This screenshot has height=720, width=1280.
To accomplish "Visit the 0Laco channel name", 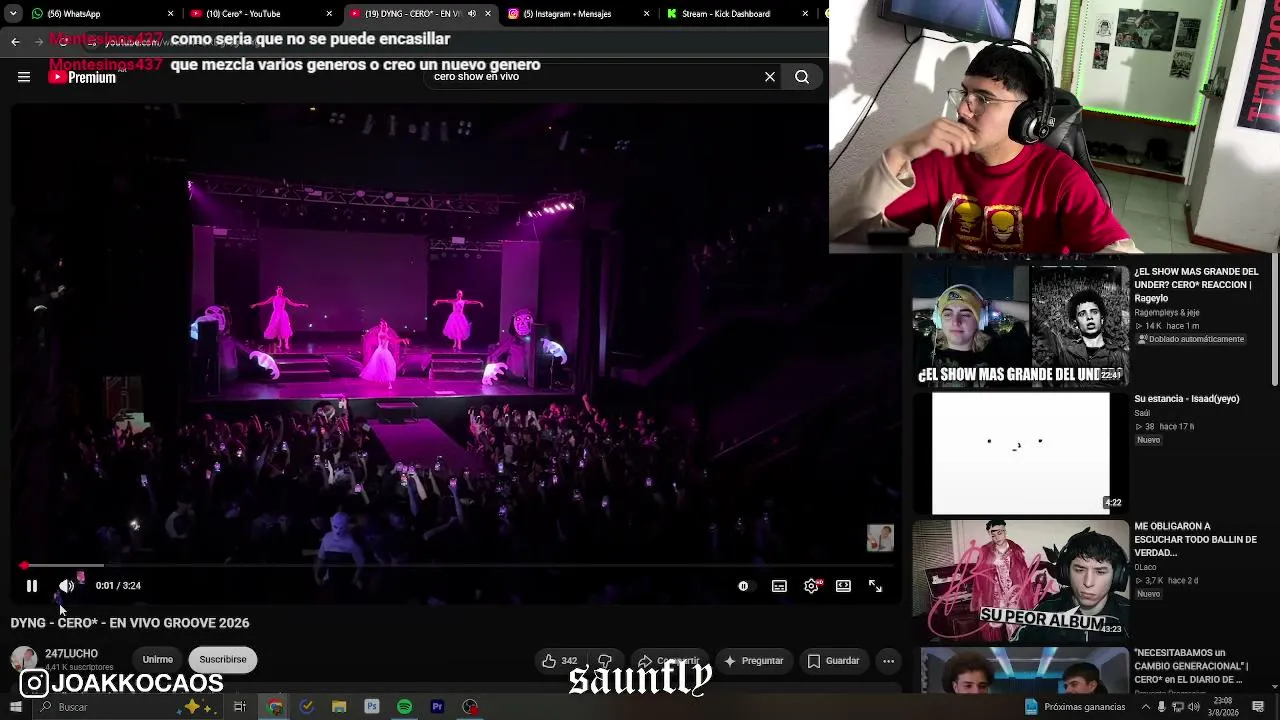I will 1145,567.
